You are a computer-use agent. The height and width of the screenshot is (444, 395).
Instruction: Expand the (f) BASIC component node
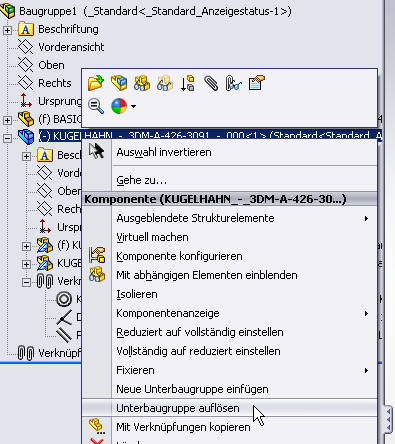7,120
